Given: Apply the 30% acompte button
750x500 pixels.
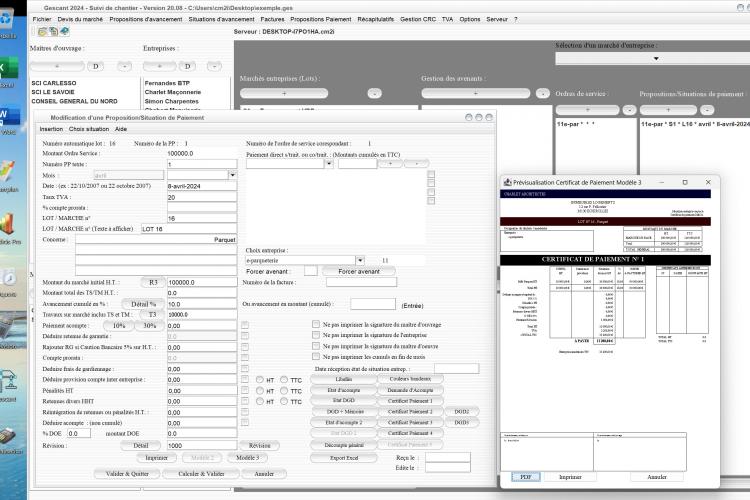Looking at the screenshot, I should point(150,325).
